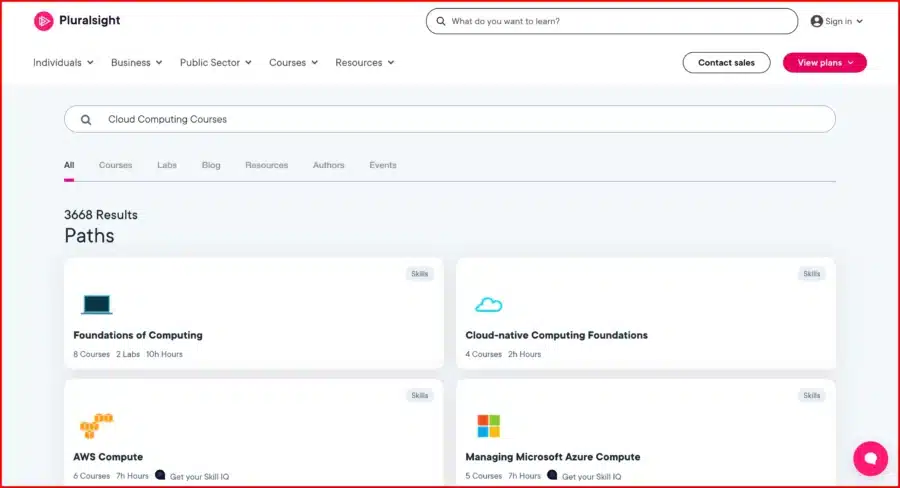The width and height of the screenshot is (900, 488).
Task: Click '2h Hours' under Cloud-native Computing Foundations
Action: click(x=525, y=354)
